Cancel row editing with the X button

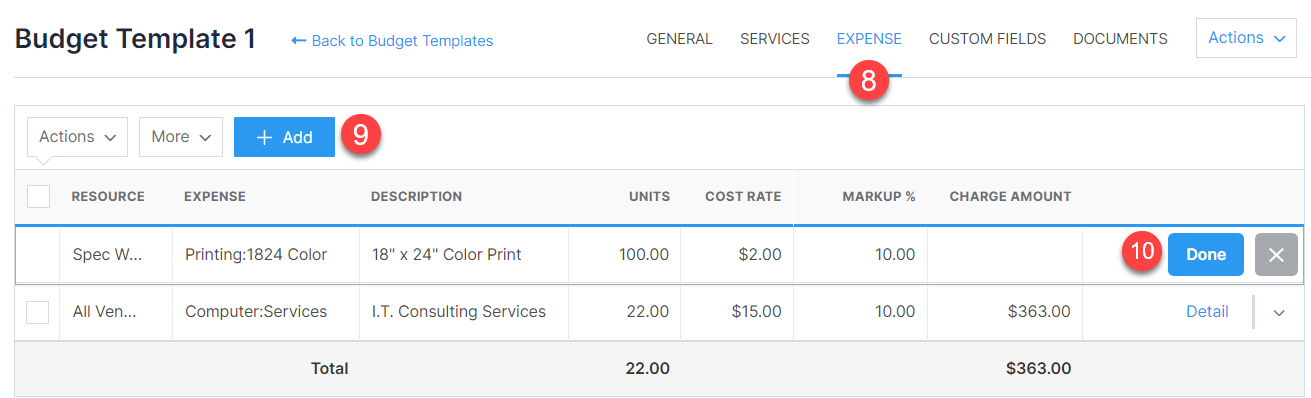click(x=1276, y=254)
